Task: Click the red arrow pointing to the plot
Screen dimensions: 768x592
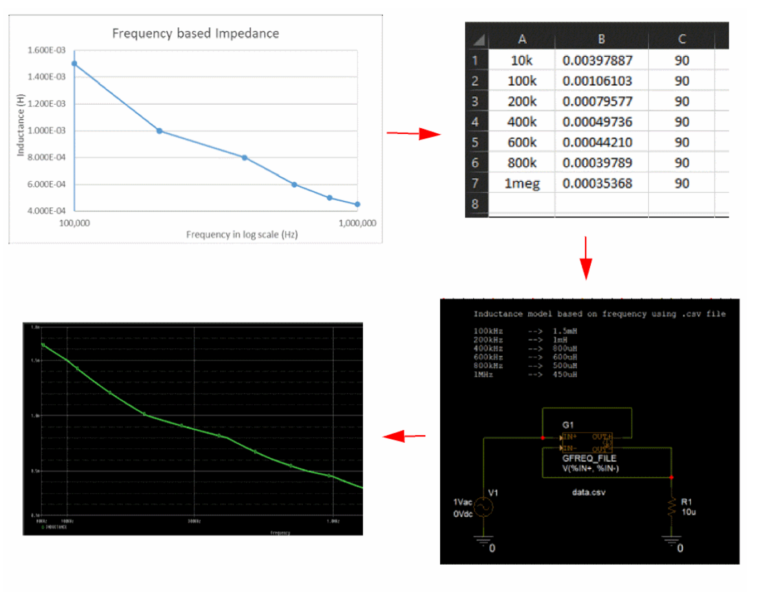Action: tap(405, 436)
